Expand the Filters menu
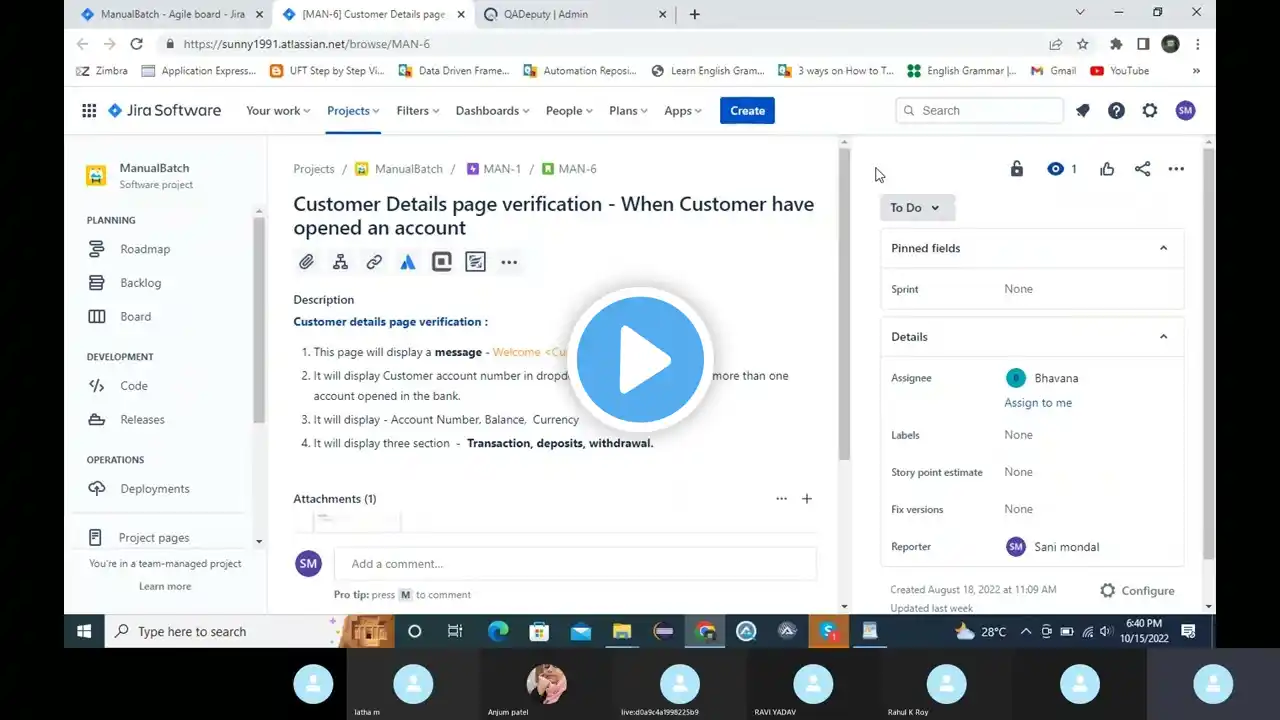 coord(418,111)
